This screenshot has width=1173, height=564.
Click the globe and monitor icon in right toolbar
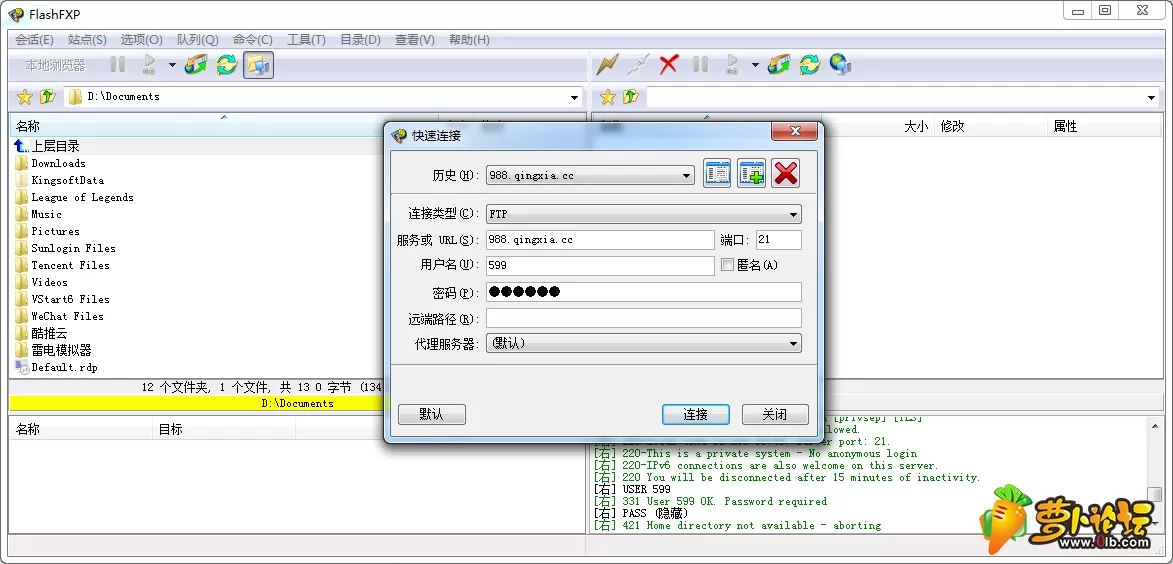[841, 65]
